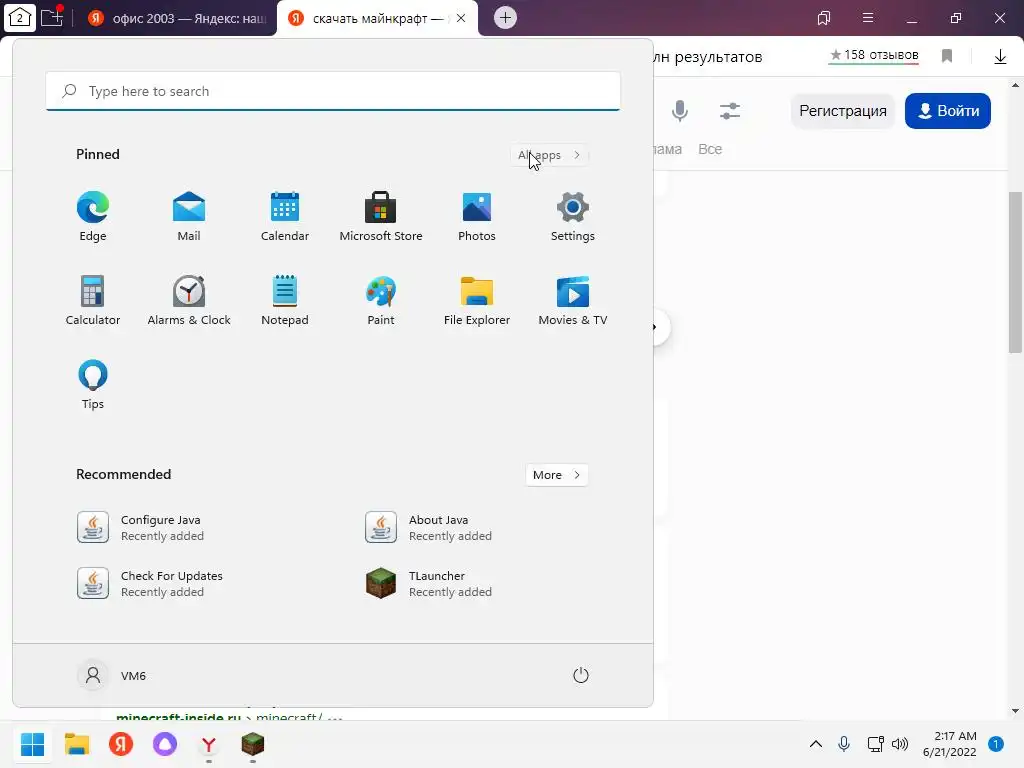This screenshot has width=1024, height=768.
Task: Open File Explorer from the taskbar
Action: click(x=76, y=744)
